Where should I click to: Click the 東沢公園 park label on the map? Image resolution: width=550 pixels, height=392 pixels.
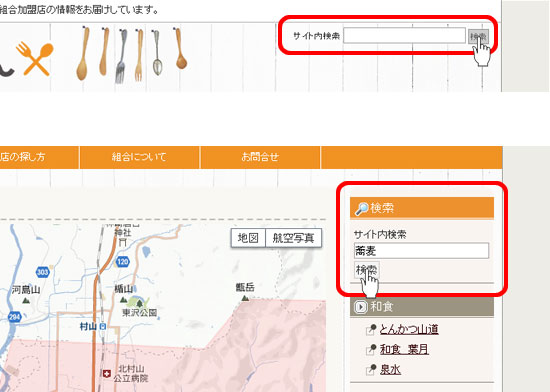coord(140,312)
